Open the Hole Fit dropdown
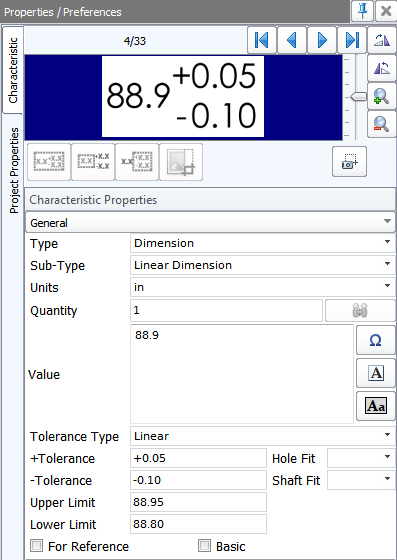This screenshot has height=560, width=397. pos(361,458)
